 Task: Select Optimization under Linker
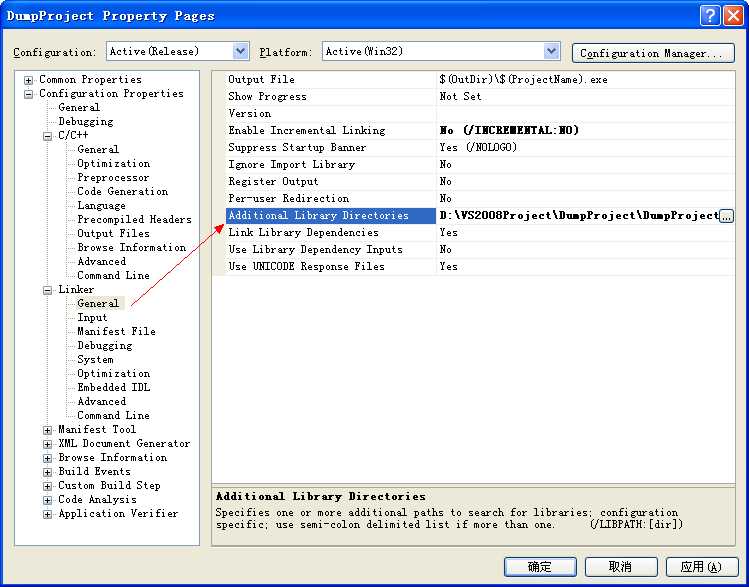[113, 373]
